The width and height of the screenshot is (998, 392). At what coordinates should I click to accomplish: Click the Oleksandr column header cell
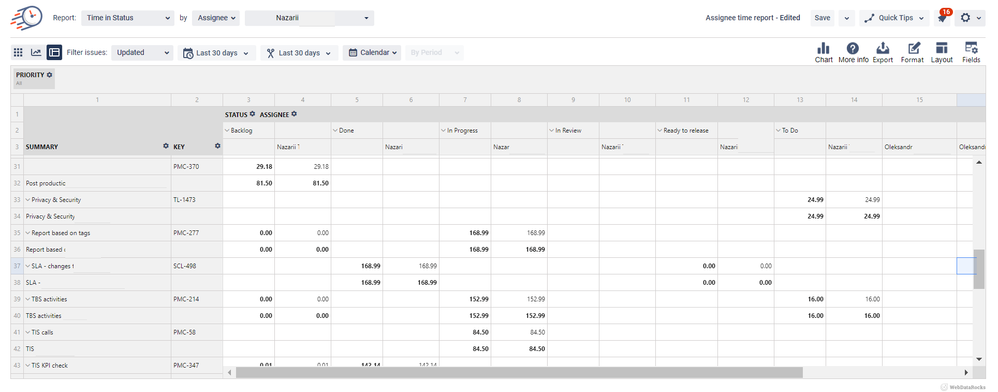[x=919, y=146]
